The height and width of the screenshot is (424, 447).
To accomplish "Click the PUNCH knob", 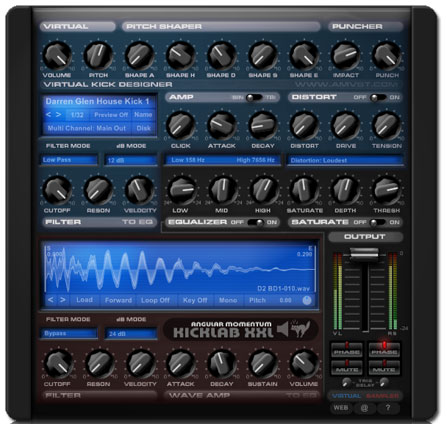I will pos(387,56).
